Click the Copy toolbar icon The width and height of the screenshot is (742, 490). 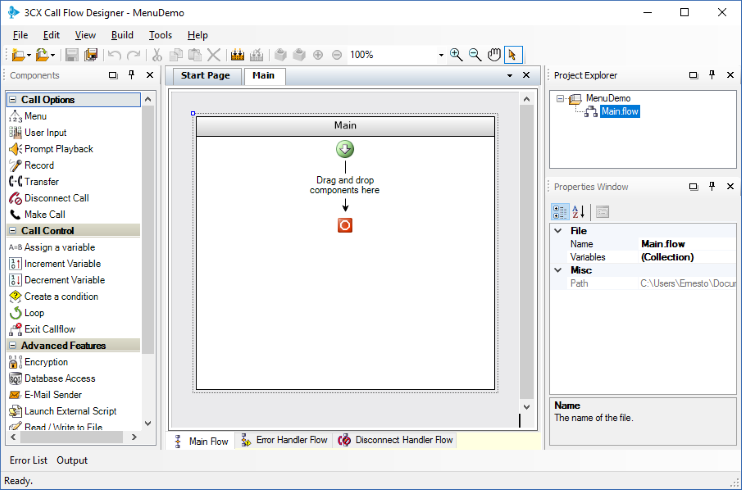pos(176,55)
